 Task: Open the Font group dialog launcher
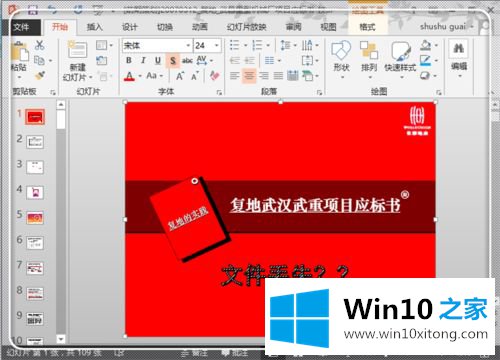click(x=219, y=92)
